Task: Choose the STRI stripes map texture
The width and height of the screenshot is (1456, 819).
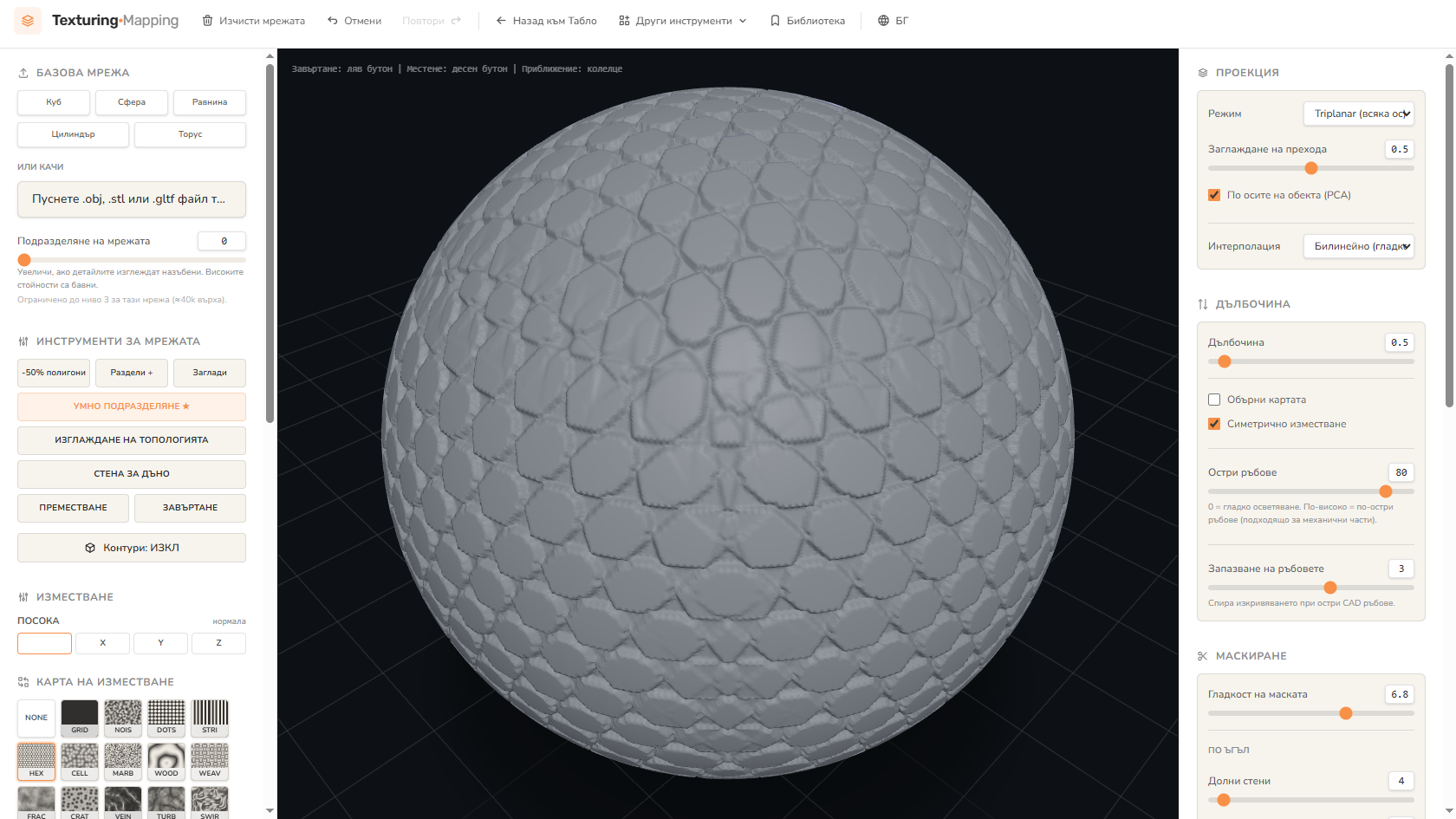Action: pyautogui.click(x=210, y=718)
